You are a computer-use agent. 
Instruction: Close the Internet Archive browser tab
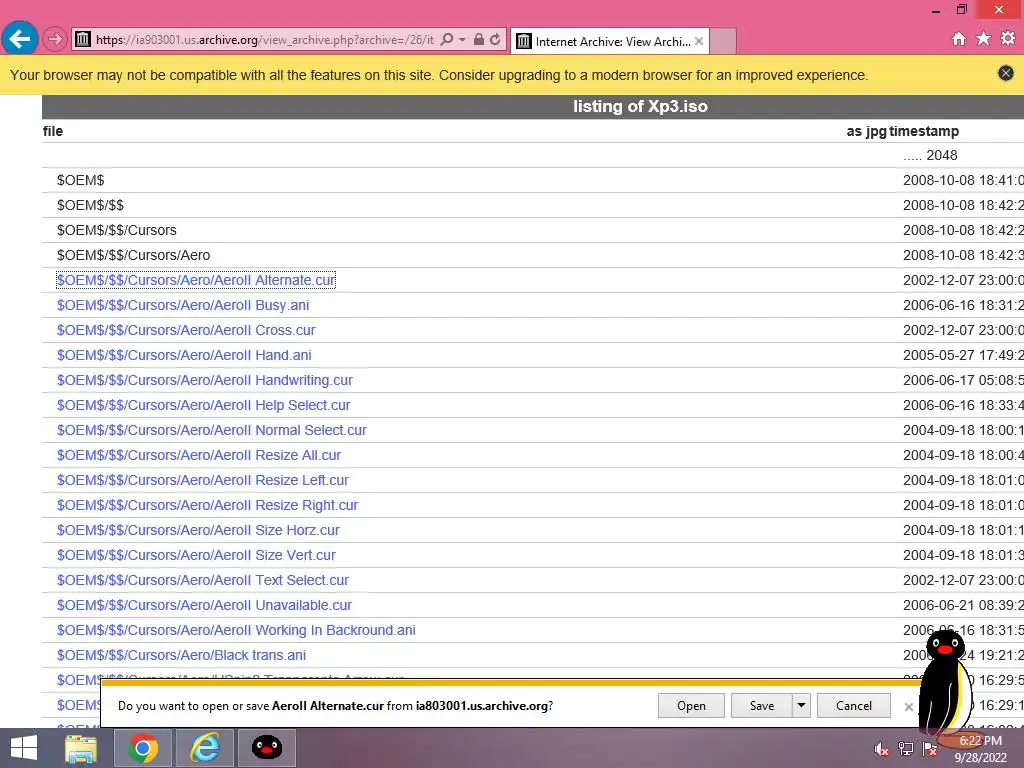[699, 41]
